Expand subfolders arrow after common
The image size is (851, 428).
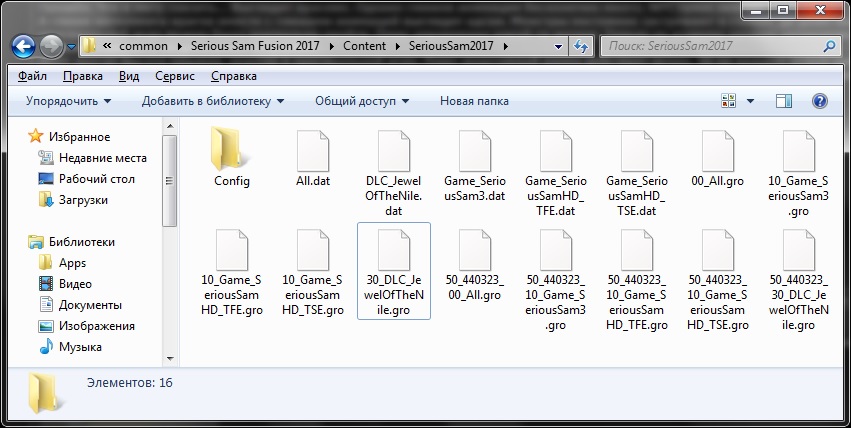click(x=180, y=46)
